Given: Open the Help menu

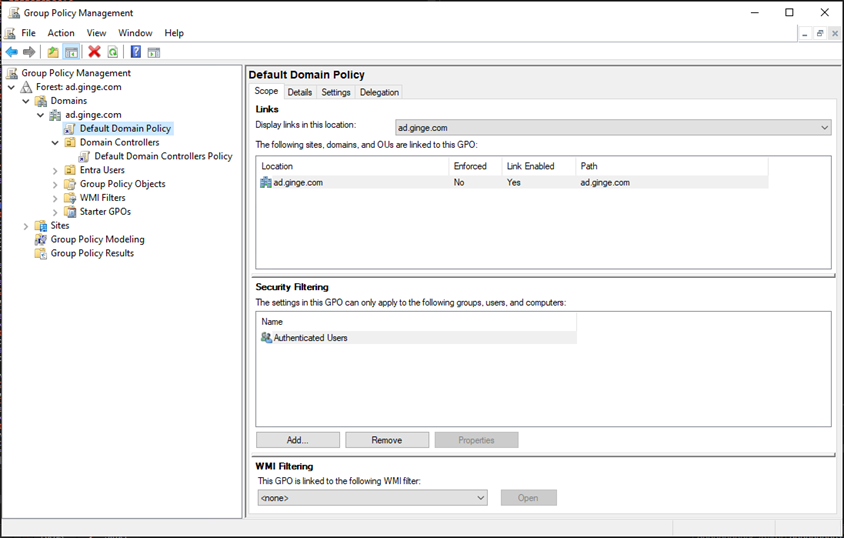Looking at the screenshot, I should (x=174, y=33).
